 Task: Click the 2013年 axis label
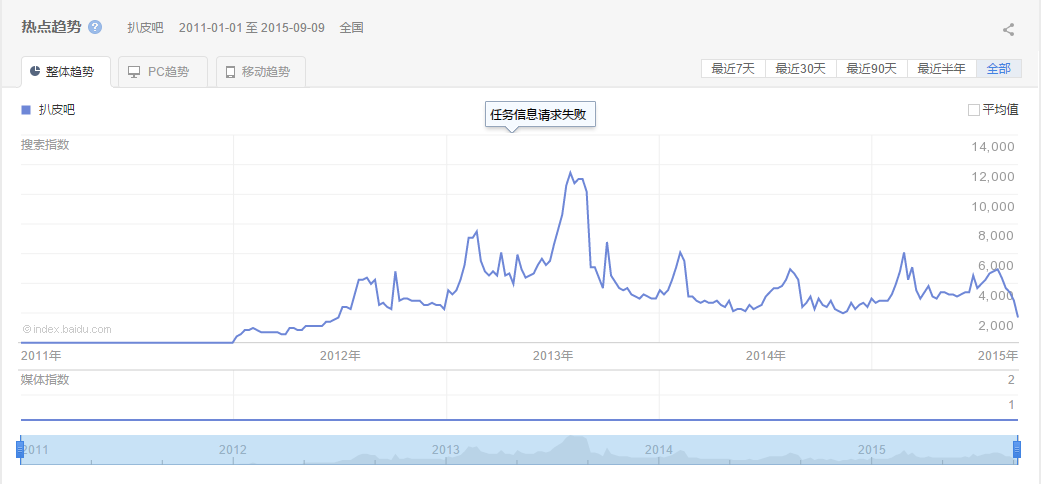click(x=553, y=355)
